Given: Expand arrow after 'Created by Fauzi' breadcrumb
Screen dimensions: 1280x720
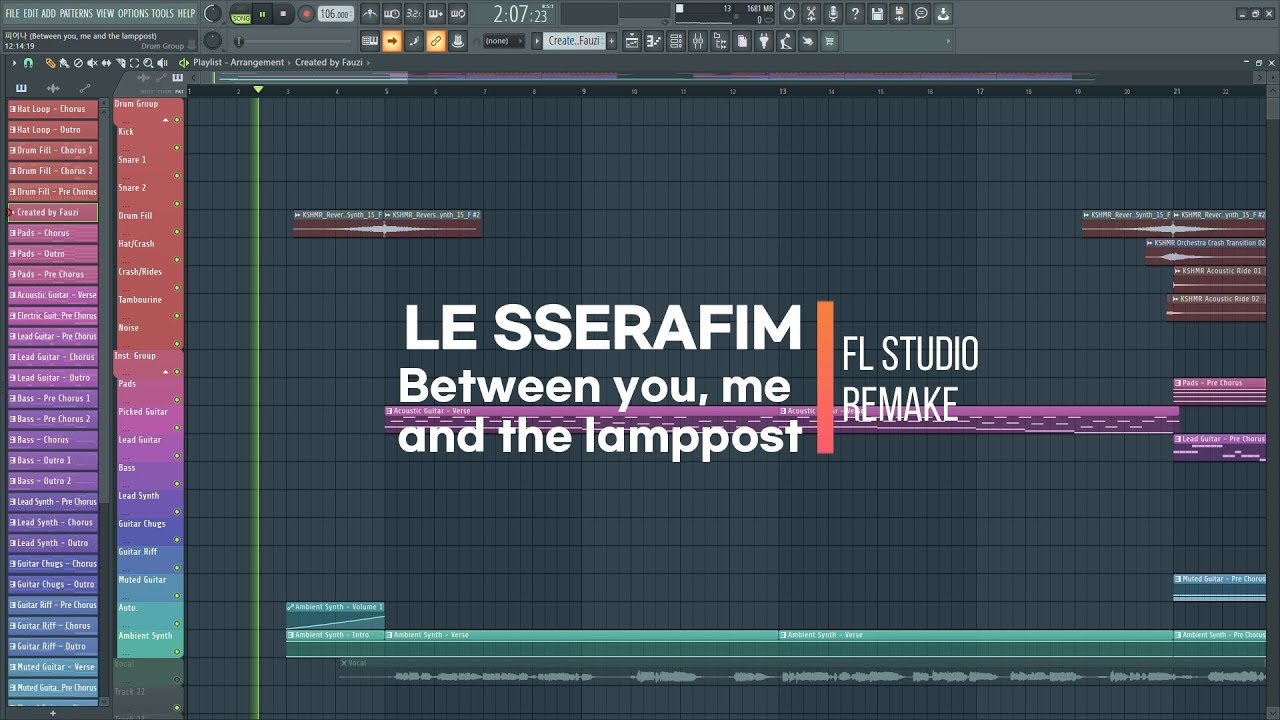Looking at the screenshot, I should pos(369,62).
